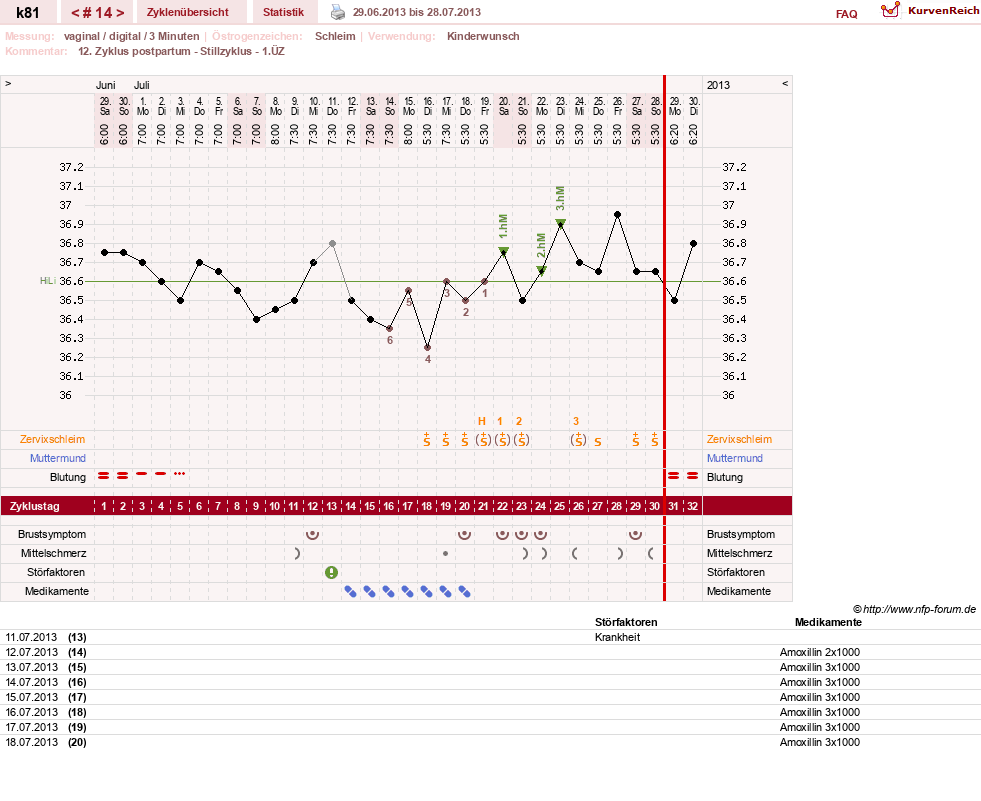The height and width of the screenshot is (801, 981).
Task: Open the nfp-forum.de link
Action: pos(919,609)
